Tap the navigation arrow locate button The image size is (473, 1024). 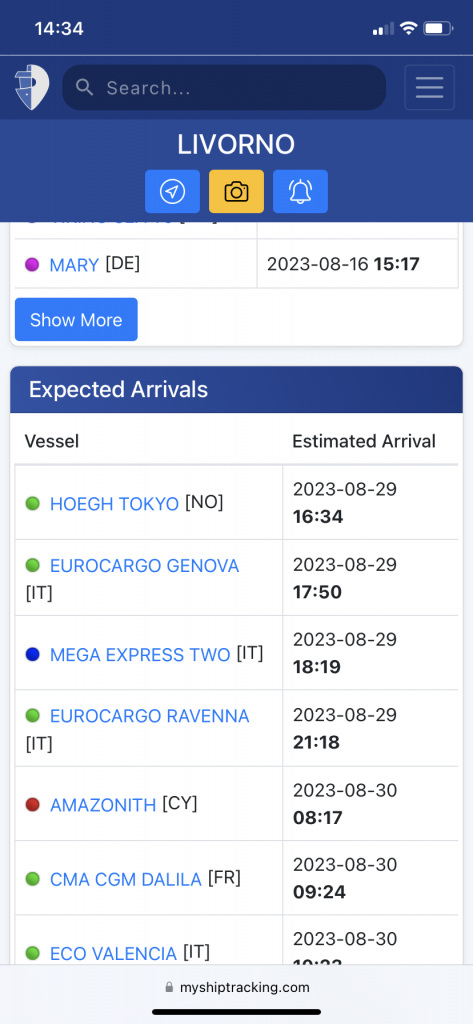click(x=172, y=191)
